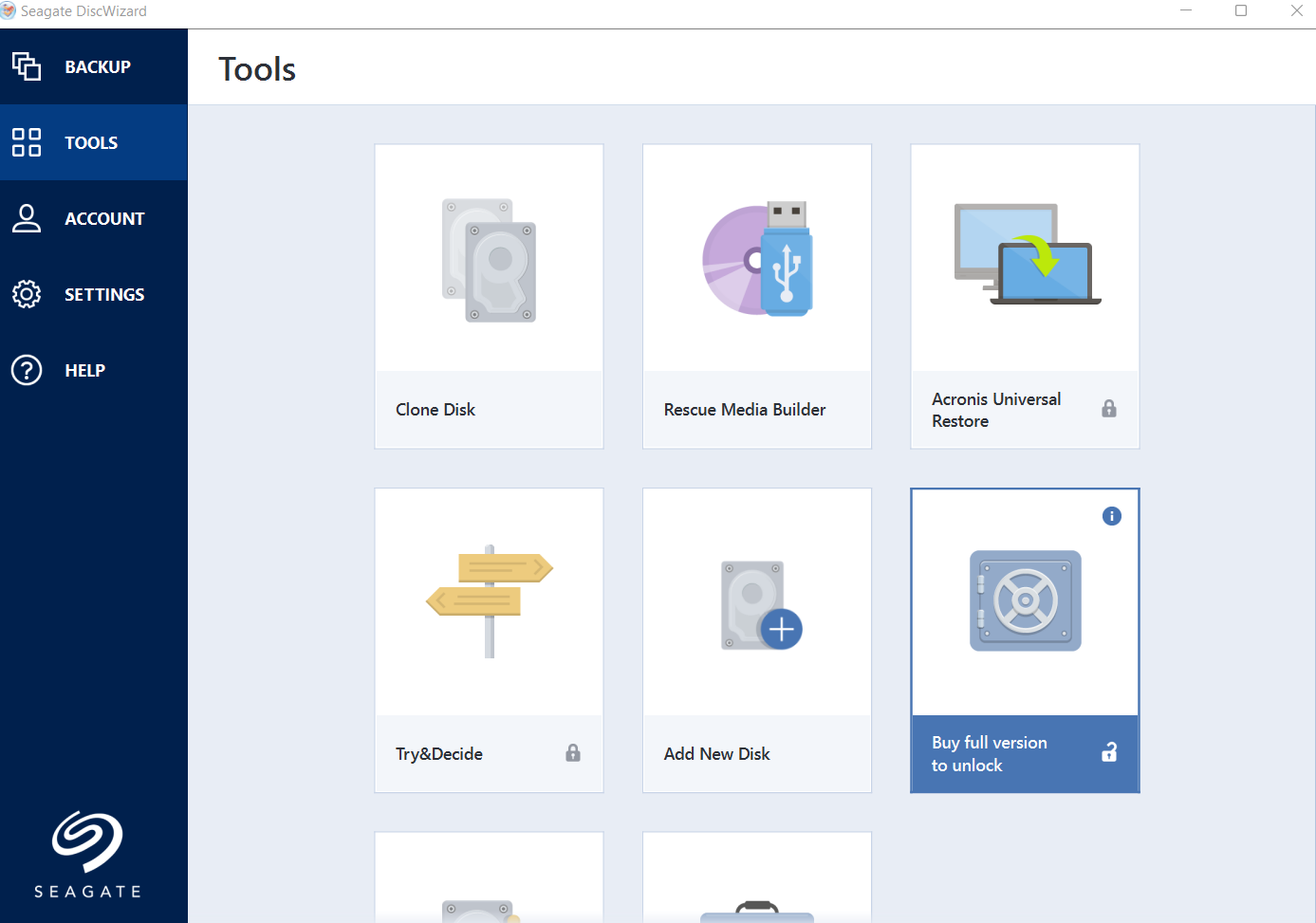This screenshot has height=923, width=1316.
Task: Select the Acronis Universal Restore computer icon
Action: click(1028, 253)
